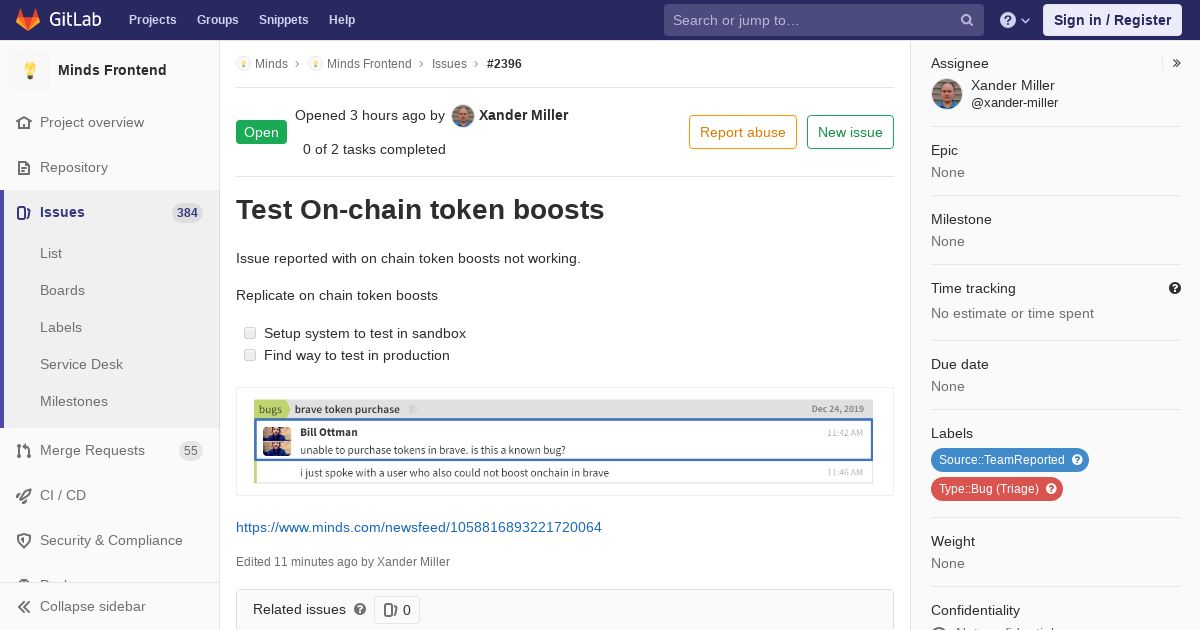Click 'No estimate or time spent' text

pyautogui.click(x=1012, y=313)
